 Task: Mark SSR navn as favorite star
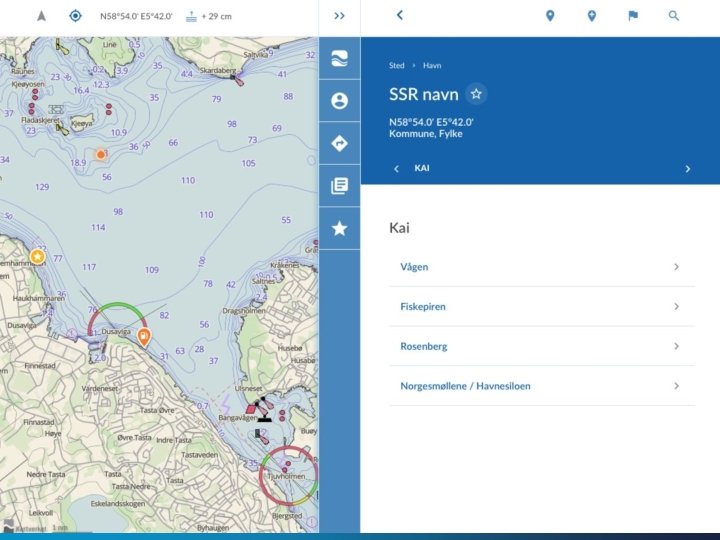[x=476, y=94]
